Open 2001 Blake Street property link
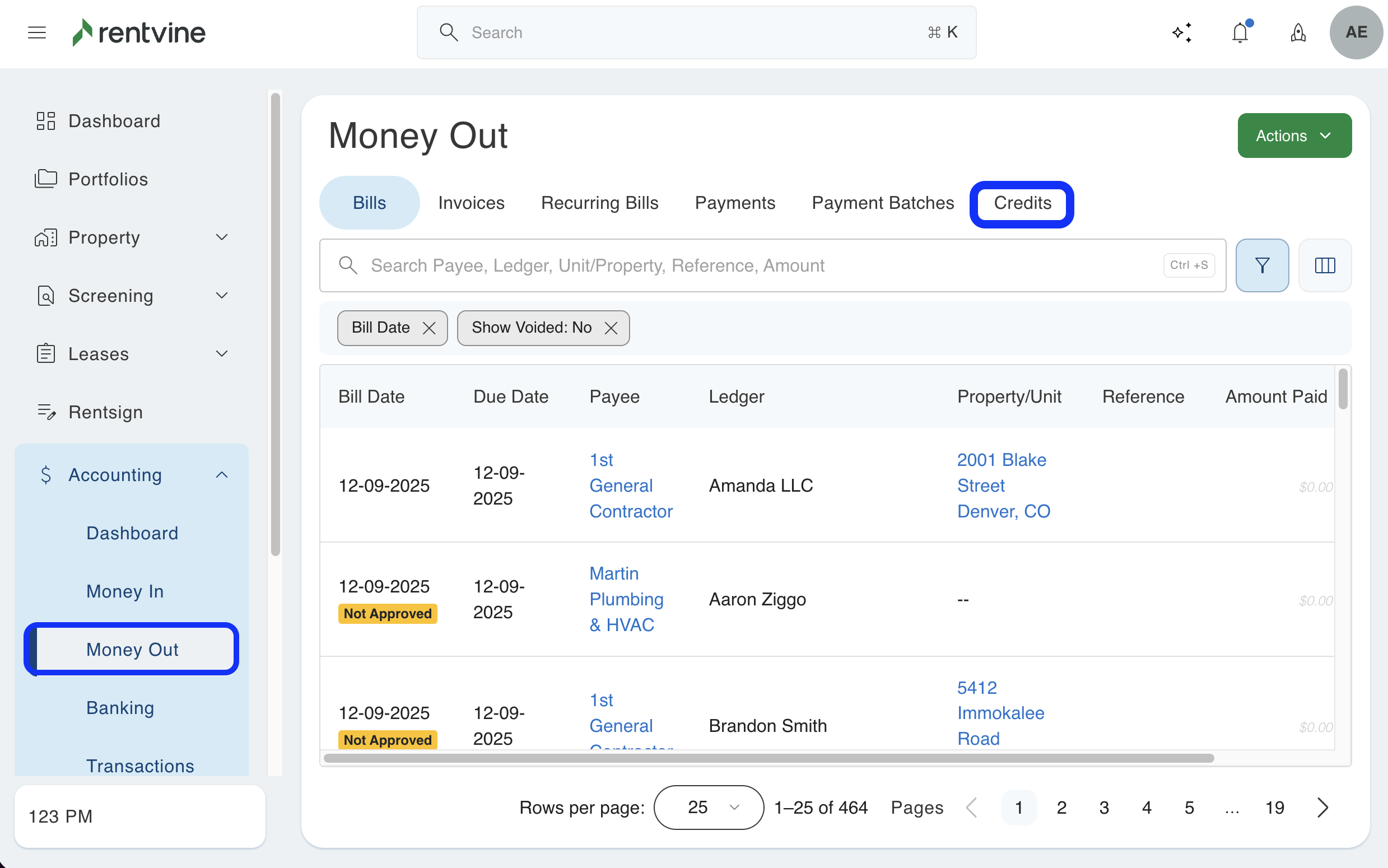 pos(1003,485)
